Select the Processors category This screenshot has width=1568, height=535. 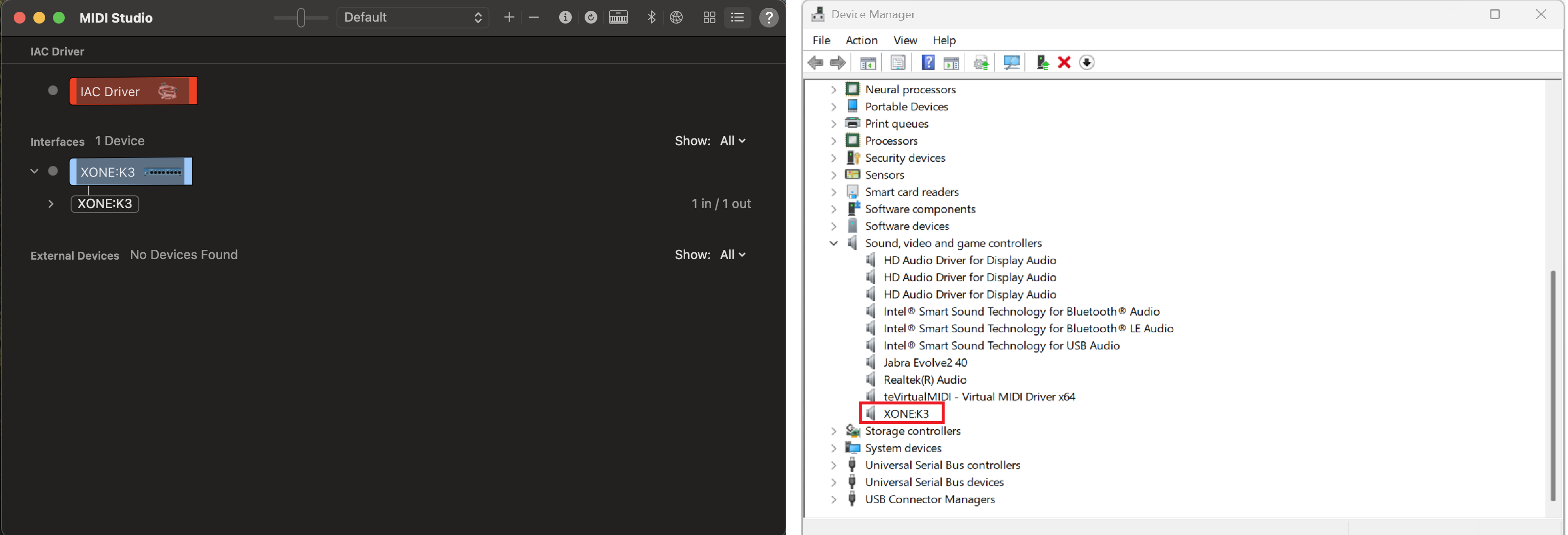pos(891,141)
